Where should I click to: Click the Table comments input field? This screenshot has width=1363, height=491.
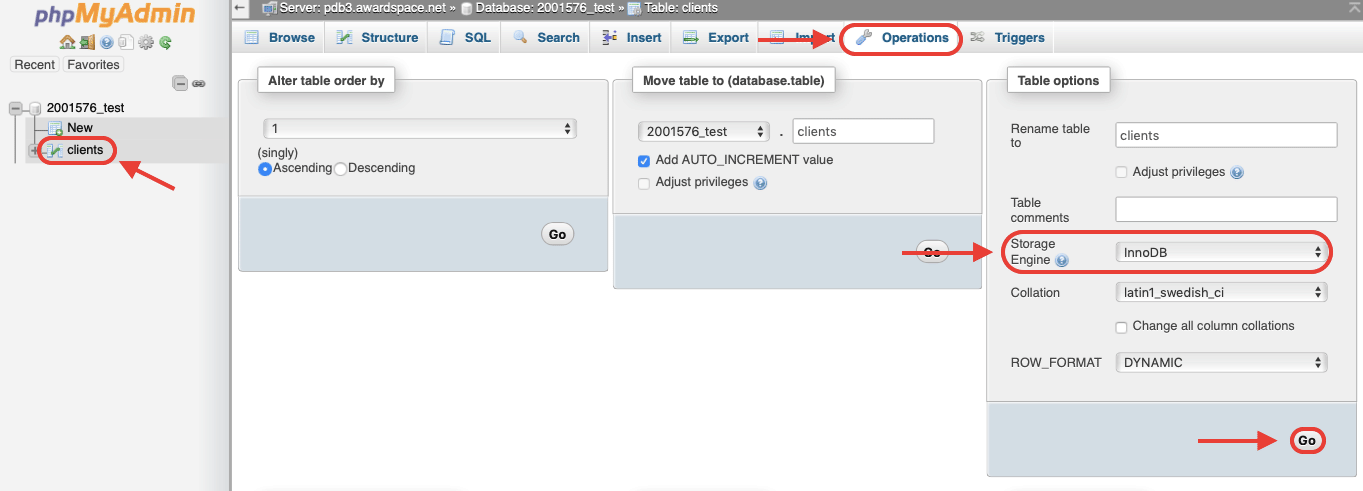pos(1226,209)
